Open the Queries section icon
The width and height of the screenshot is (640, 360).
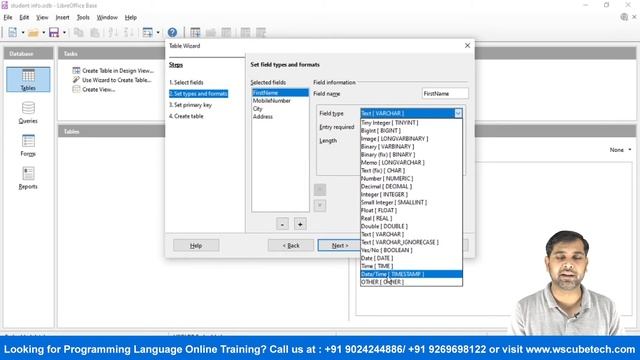point(28,112)
